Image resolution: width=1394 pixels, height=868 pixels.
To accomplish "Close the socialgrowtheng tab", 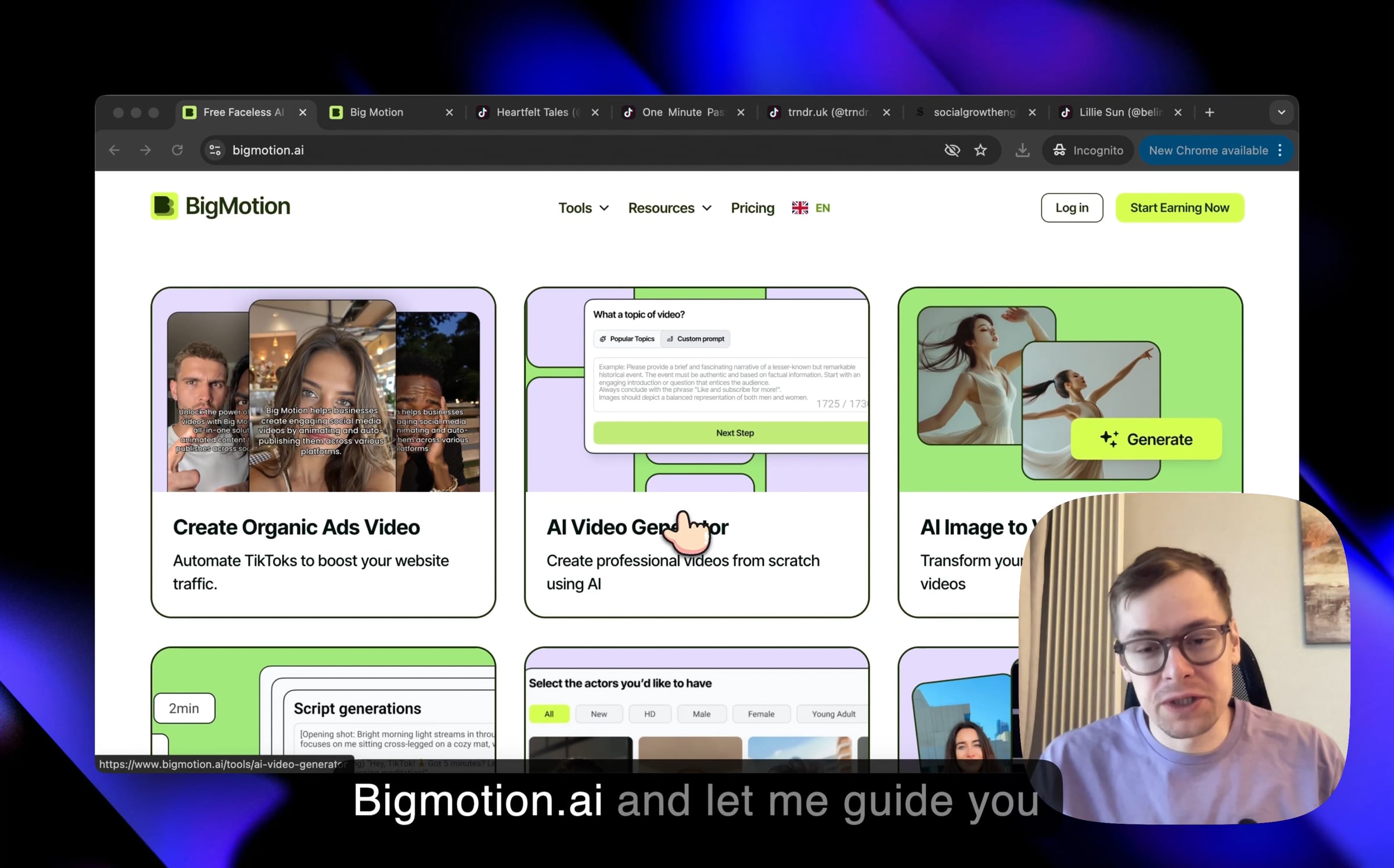I will 1032,113.
